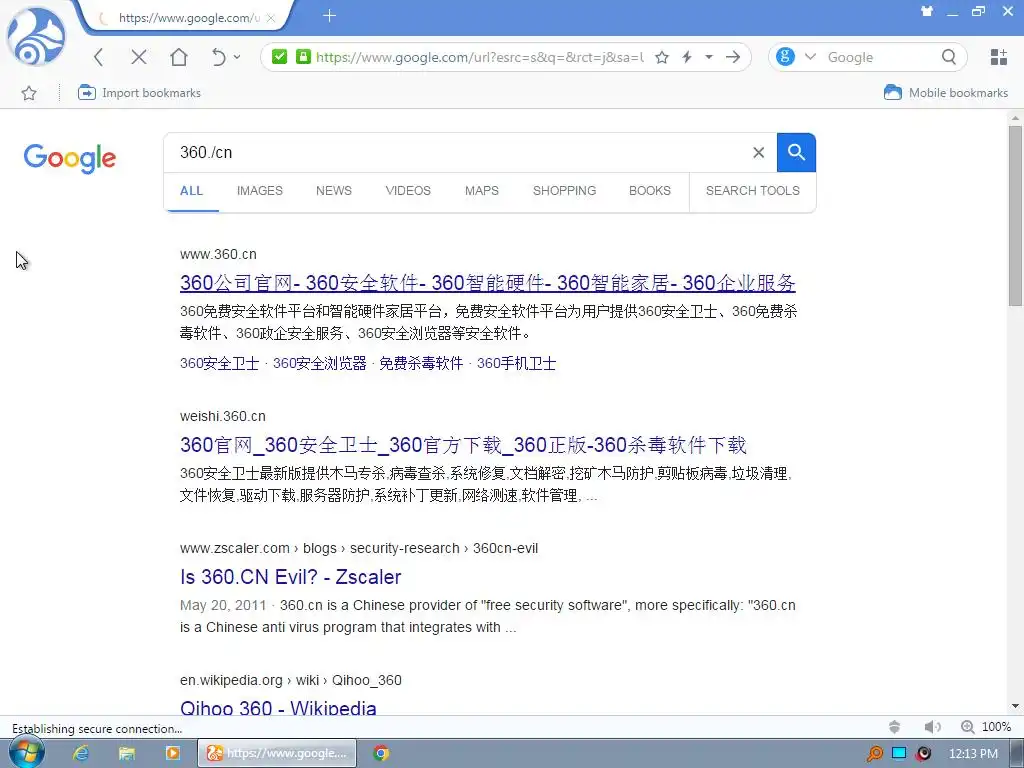Switch to SHOPPING tab
1024x768 pixels.
(x=564, y=191)
